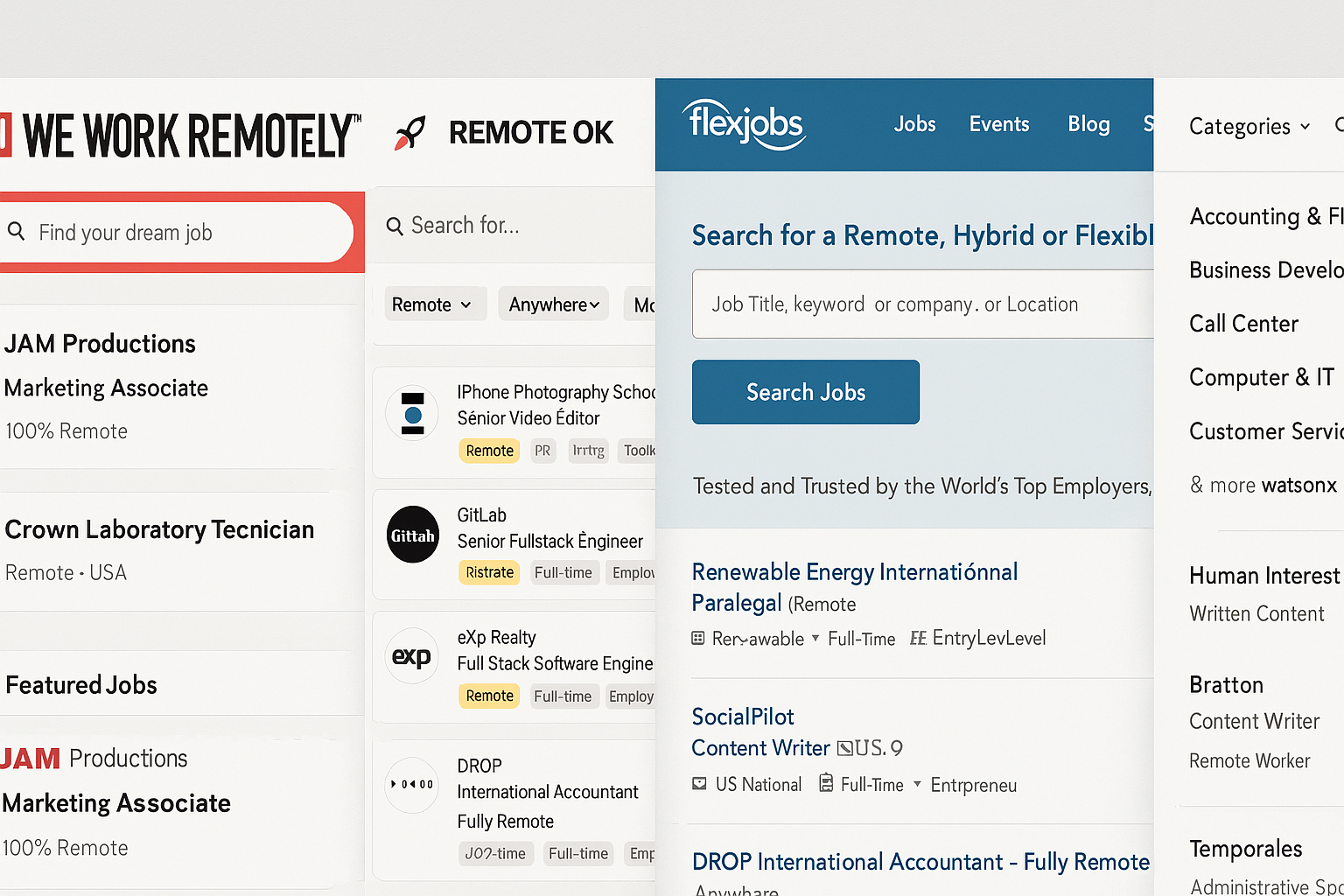Open the SocialPilot company link
Image resolution: width=1344 pixels, height=896 pixels.
tap(743, 717)
